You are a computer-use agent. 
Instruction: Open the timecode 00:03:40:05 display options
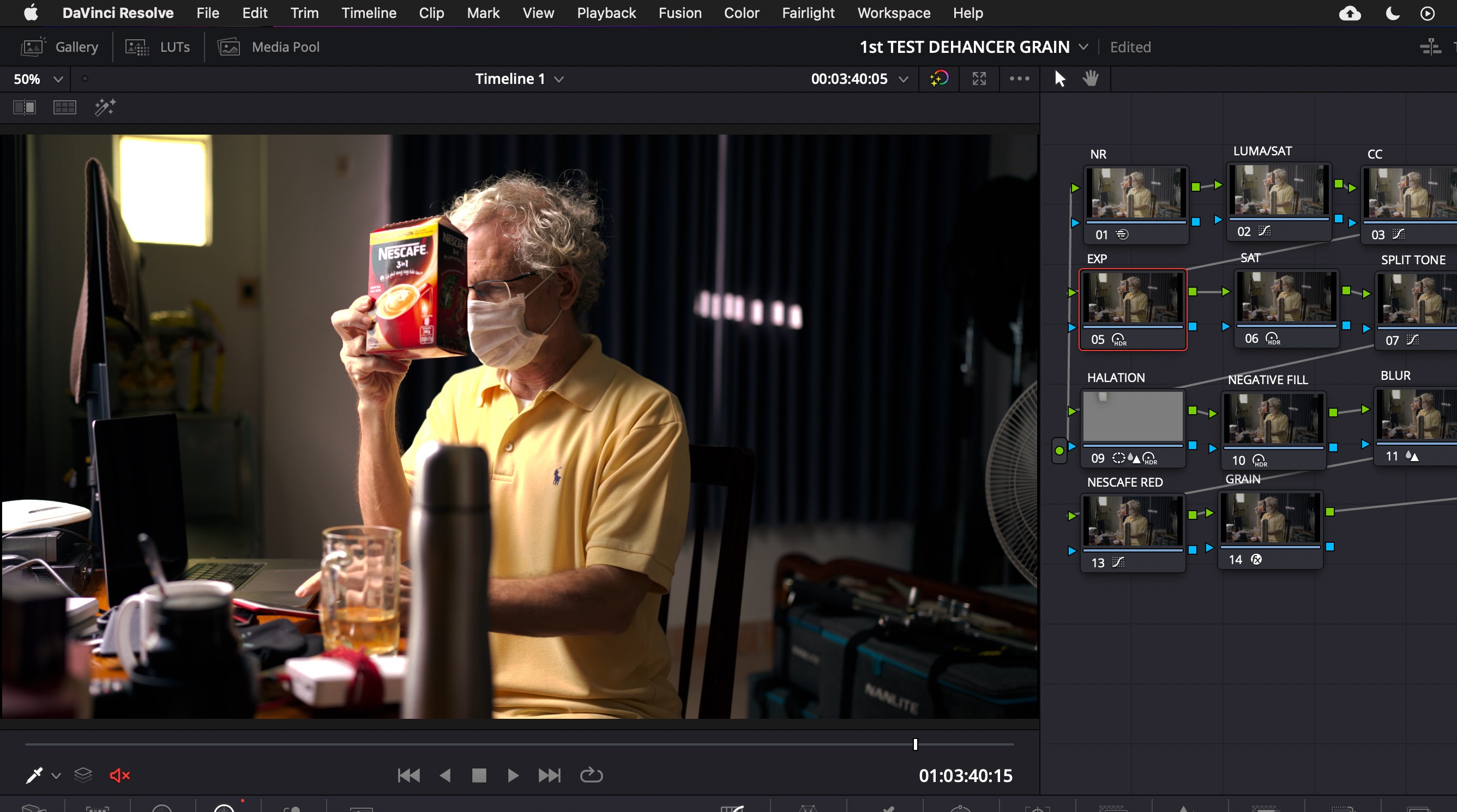click(904, 79)
